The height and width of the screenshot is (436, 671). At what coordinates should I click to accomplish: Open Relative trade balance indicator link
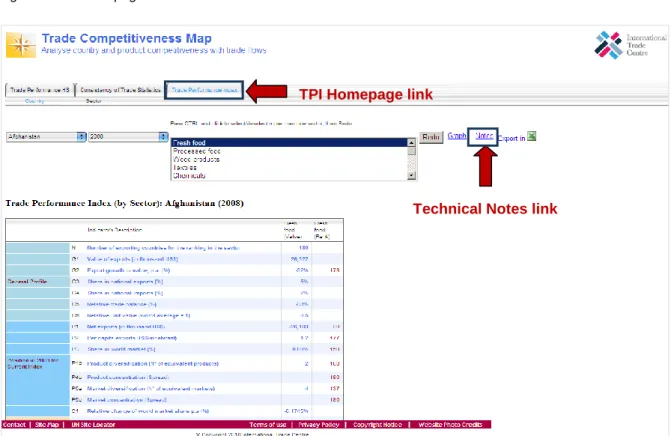click(x=122, y=304)
